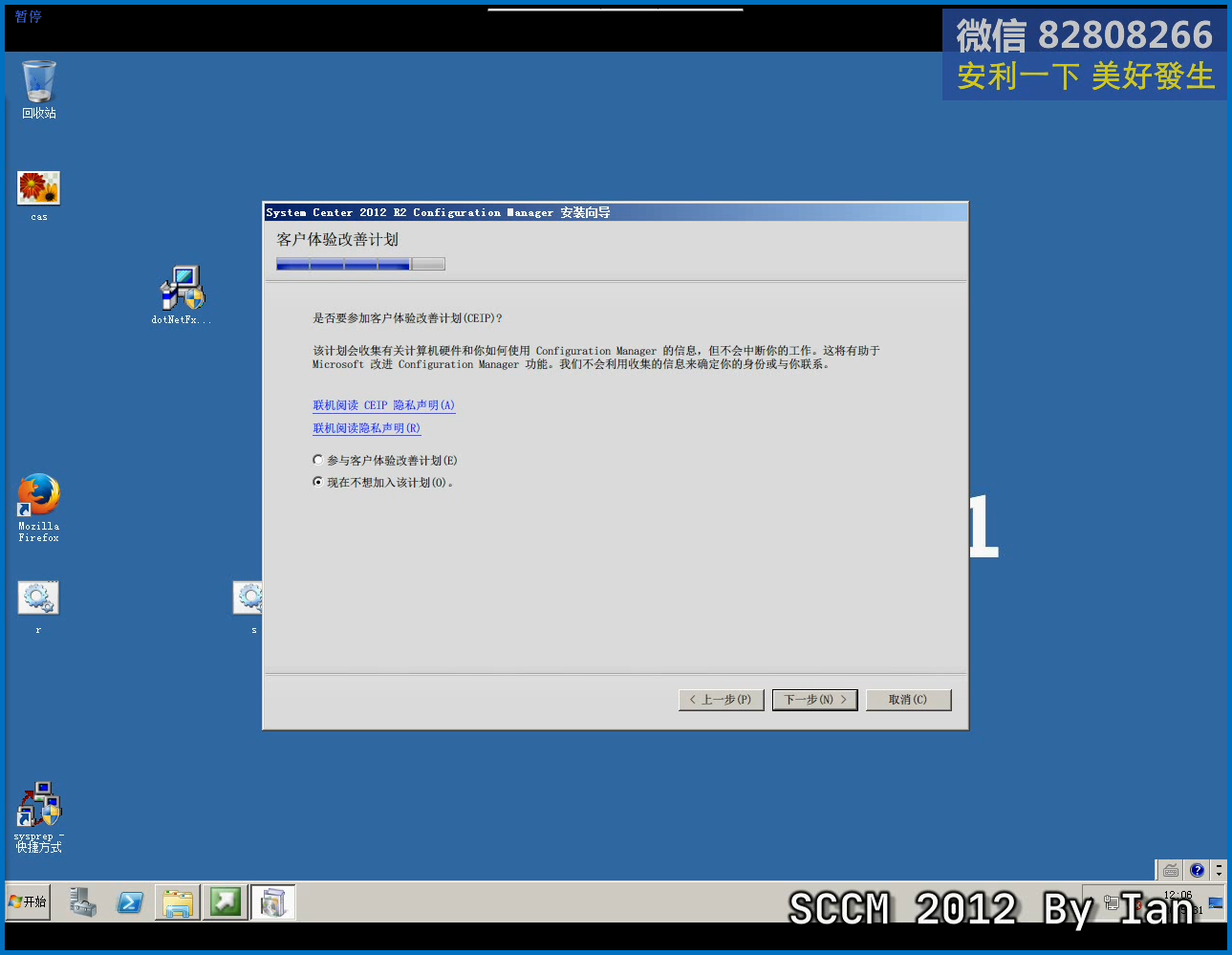Open the green arrow taskbar application

(x=226, y=901)
